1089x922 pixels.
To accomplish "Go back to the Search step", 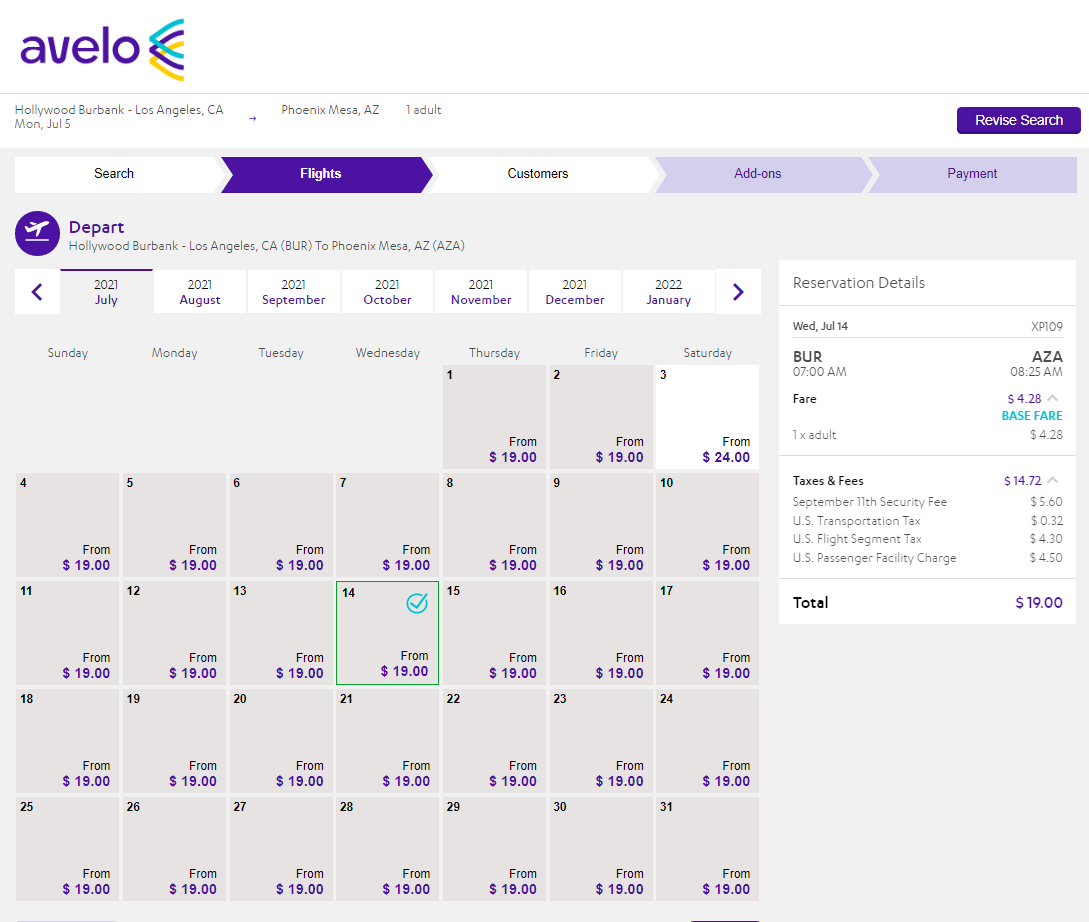I will coord(114,174).
